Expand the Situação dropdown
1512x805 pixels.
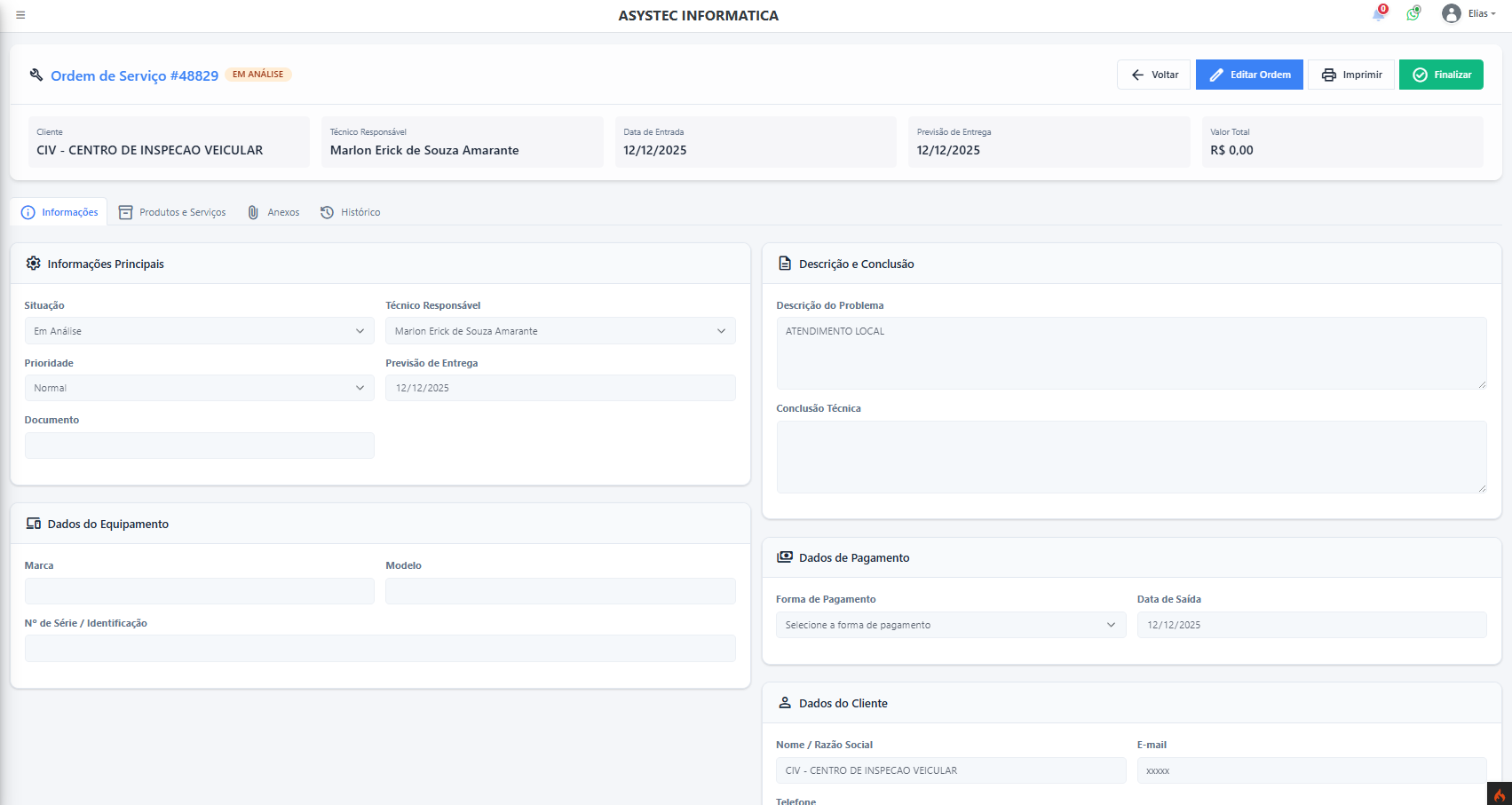tap(199, 331)
